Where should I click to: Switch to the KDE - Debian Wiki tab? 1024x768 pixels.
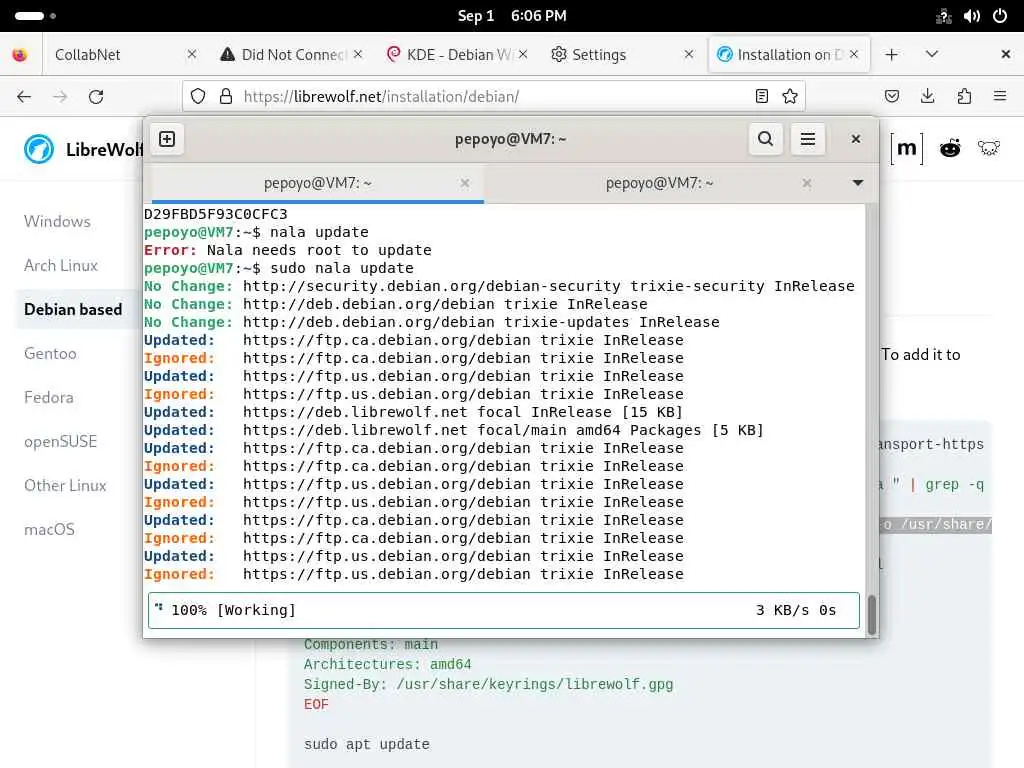click(x=457, y=54)
